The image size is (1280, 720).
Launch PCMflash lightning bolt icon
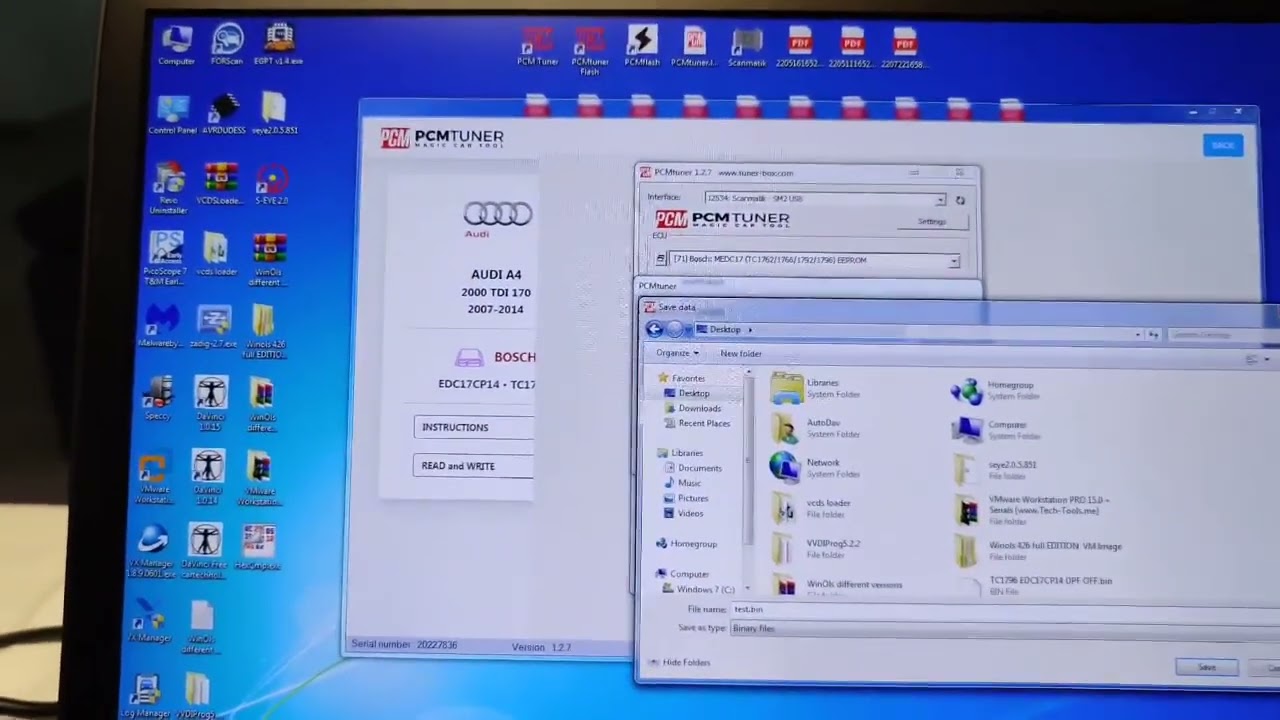642,46
